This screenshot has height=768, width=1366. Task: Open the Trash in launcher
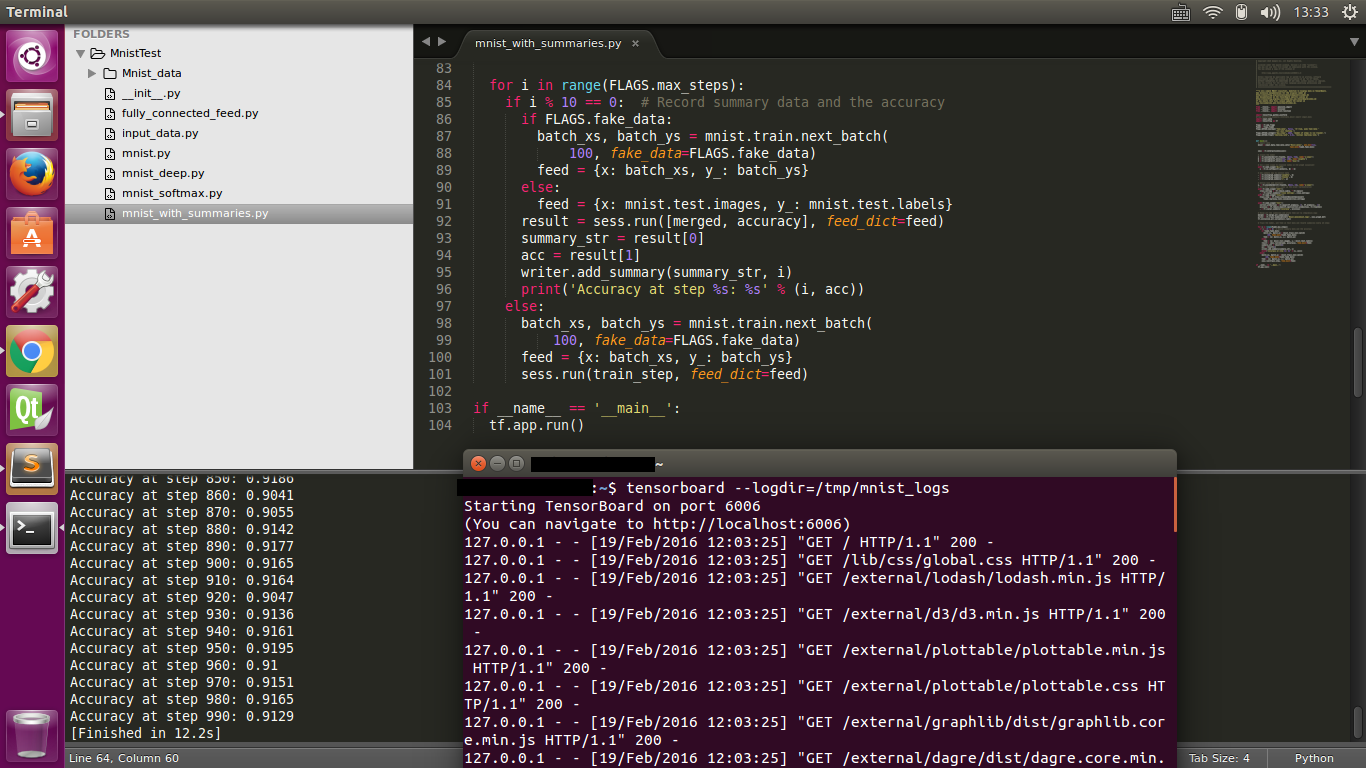point(33,735)
